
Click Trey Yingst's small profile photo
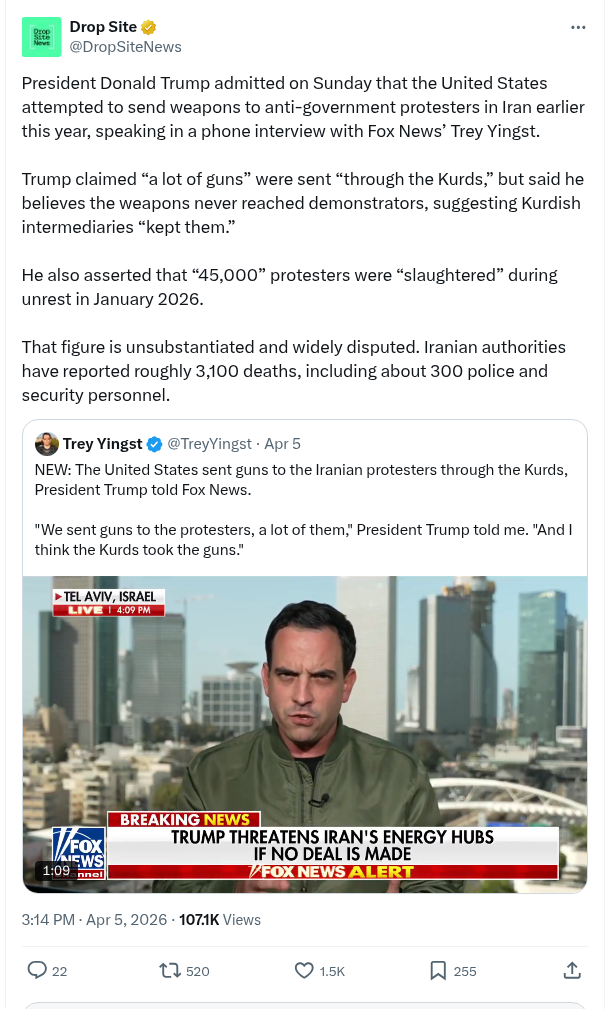(47, 444)
